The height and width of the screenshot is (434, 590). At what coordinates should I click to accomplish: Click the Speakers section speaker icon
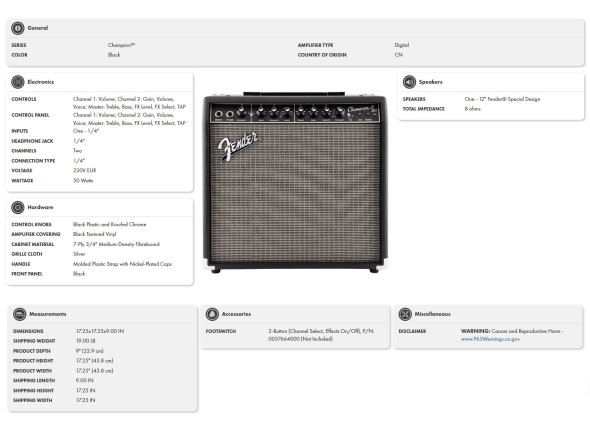point(409,82)
